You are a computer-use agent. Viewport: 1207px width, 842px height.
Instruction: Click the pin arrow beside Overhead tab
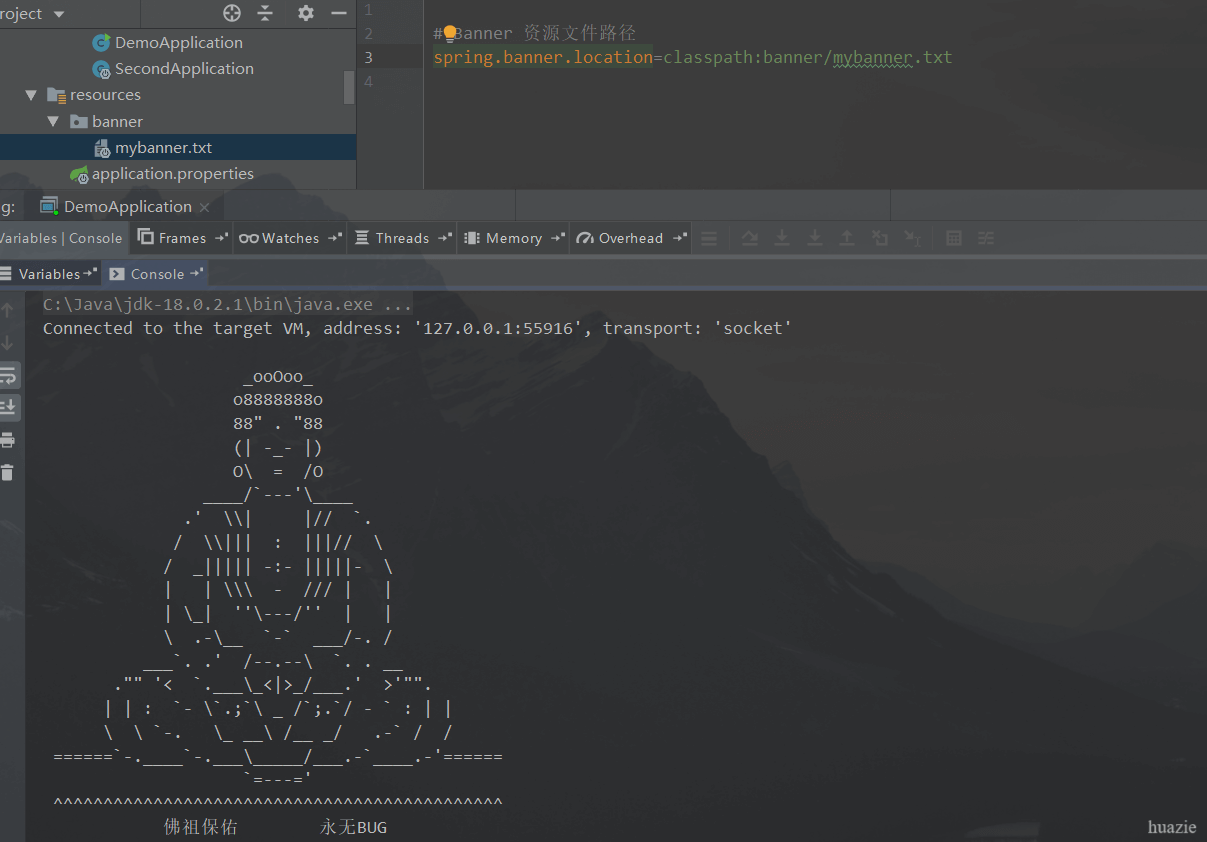pos(679,238)
